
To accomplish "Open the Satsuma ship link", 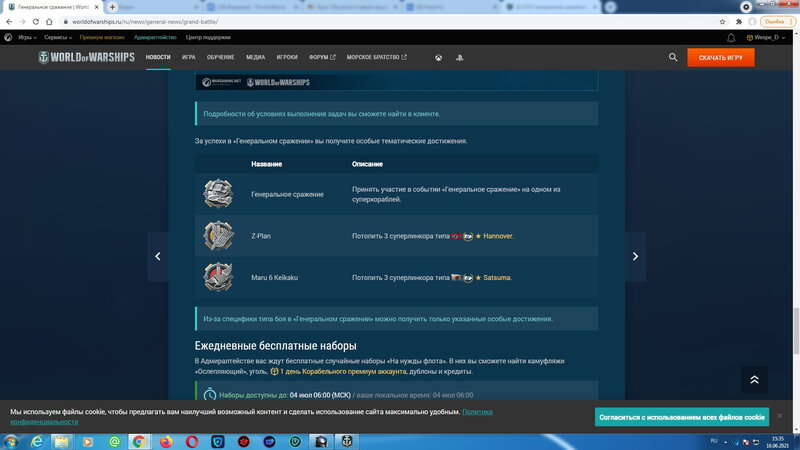I will [x=496, y=278].
